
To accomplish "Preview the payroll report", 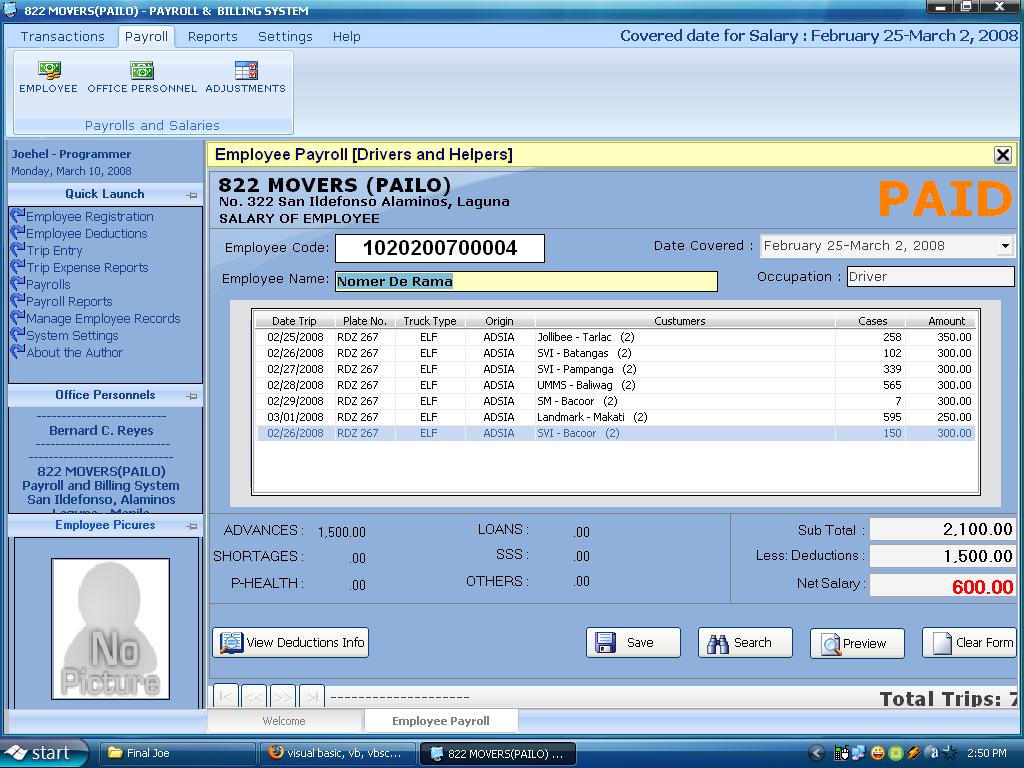I will click(857, 643).
